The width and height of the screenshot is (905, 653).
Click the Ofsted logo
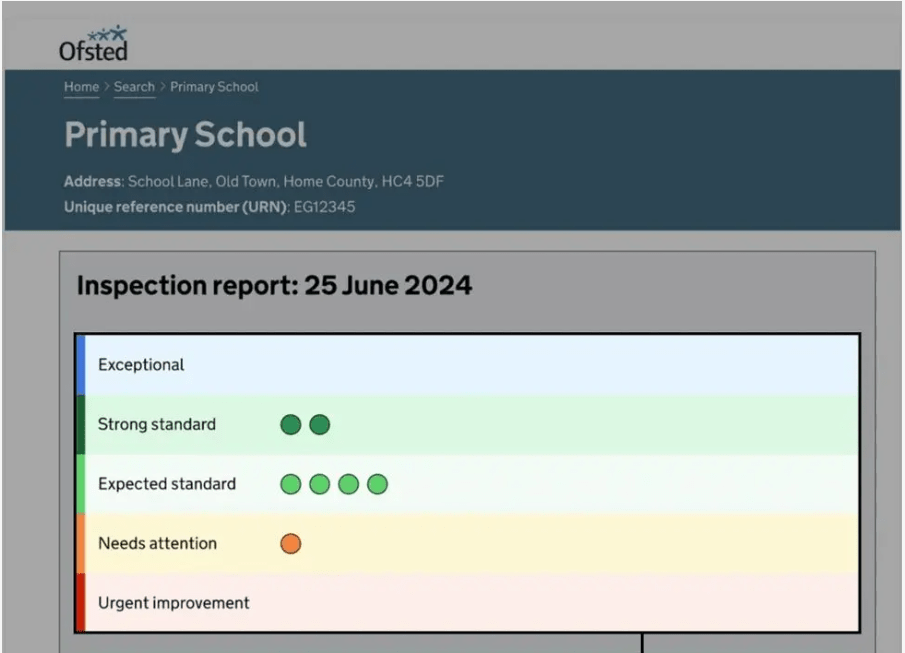pyautogui.click(x=93, y=44)
